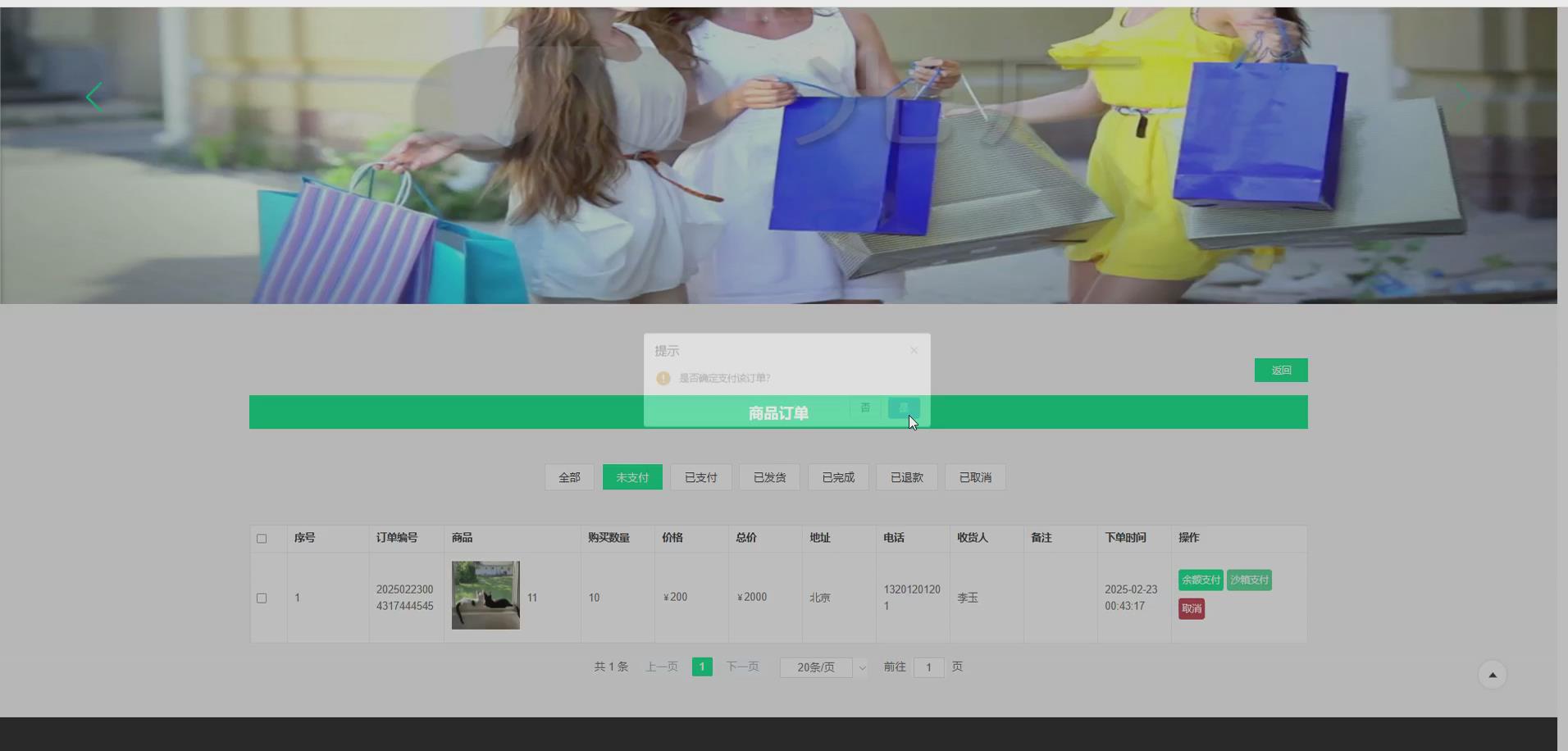The width and height of the screenshot is (1568, 751).
Task: Choose 否 in the payment confirmation dialog
Action: (865, 407)
